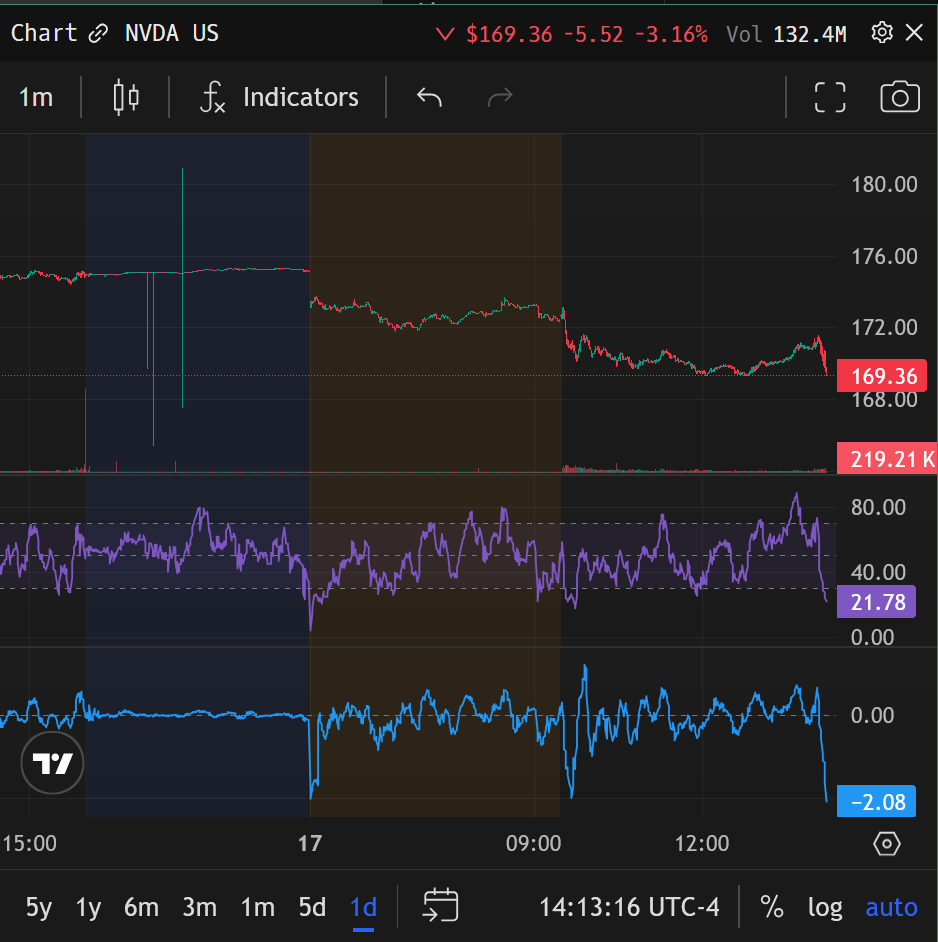Select the 3m date range

(x=199, y=907)
